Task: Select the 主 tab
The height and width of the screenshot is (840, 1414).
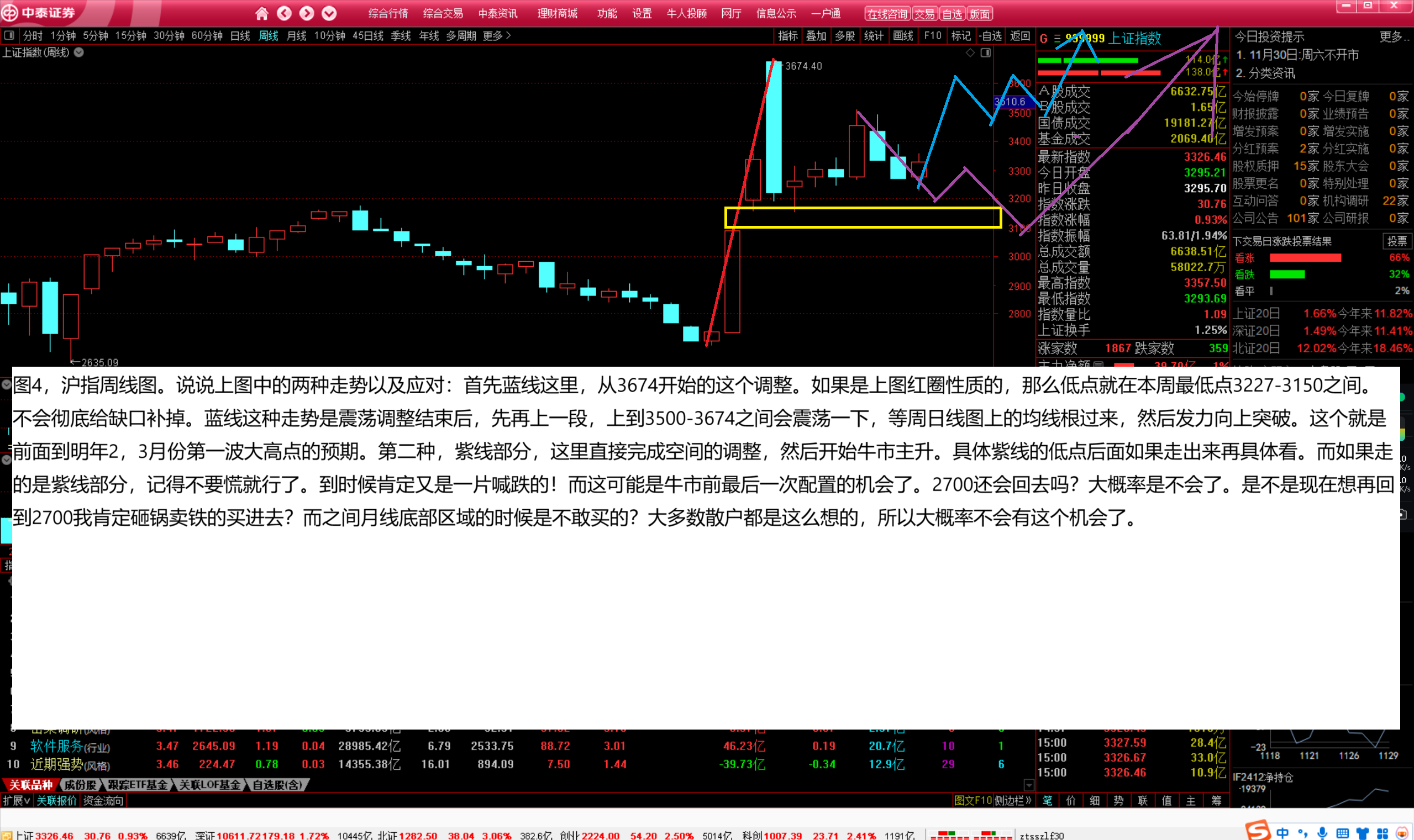Action: [x=1191, y=800]
